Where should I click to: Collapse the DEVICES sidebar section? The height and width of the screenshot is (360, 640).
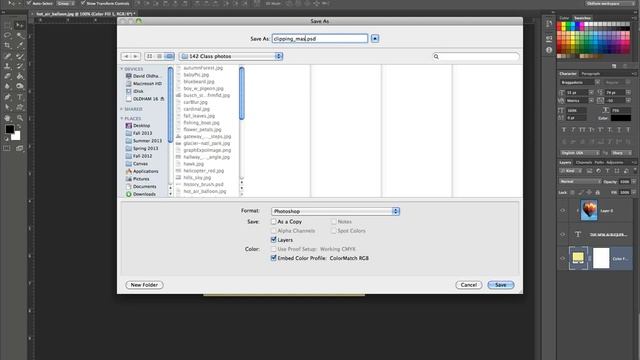(x=122, y=69)
